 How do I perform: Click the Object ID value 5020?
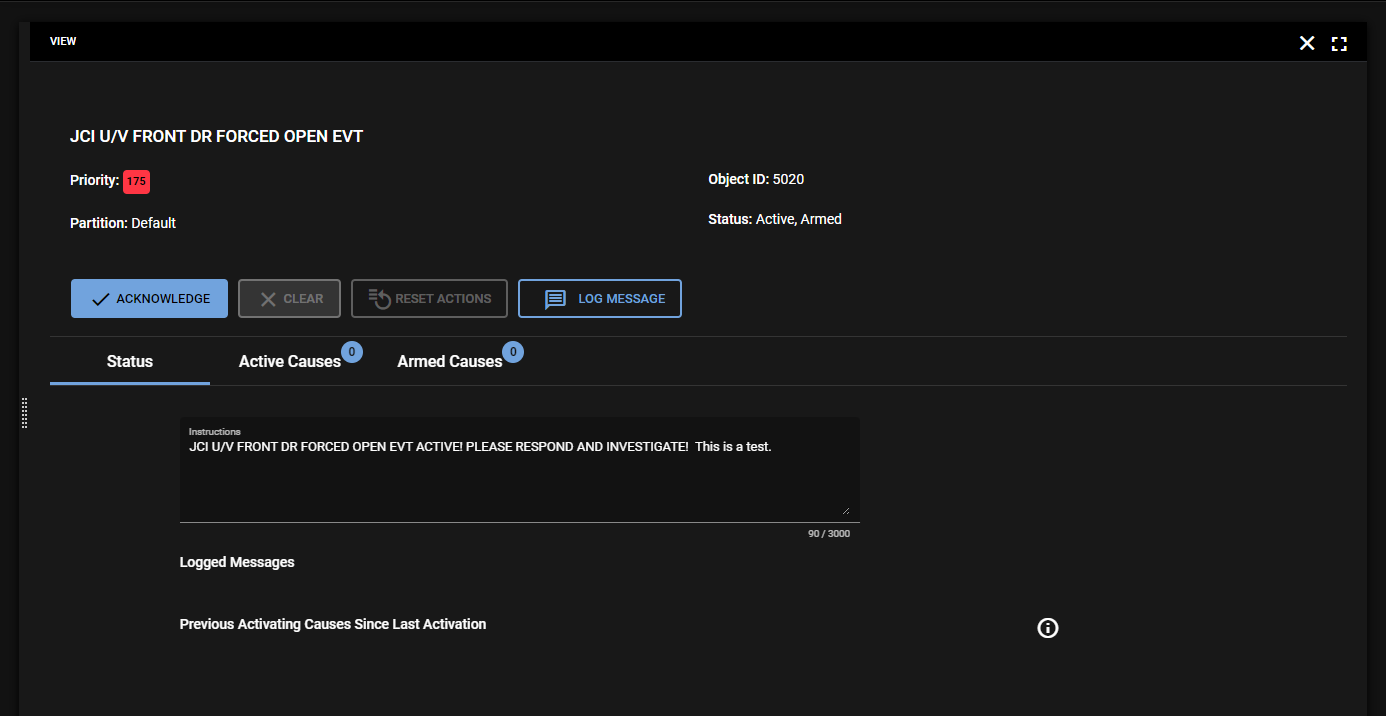pos(788,180)
